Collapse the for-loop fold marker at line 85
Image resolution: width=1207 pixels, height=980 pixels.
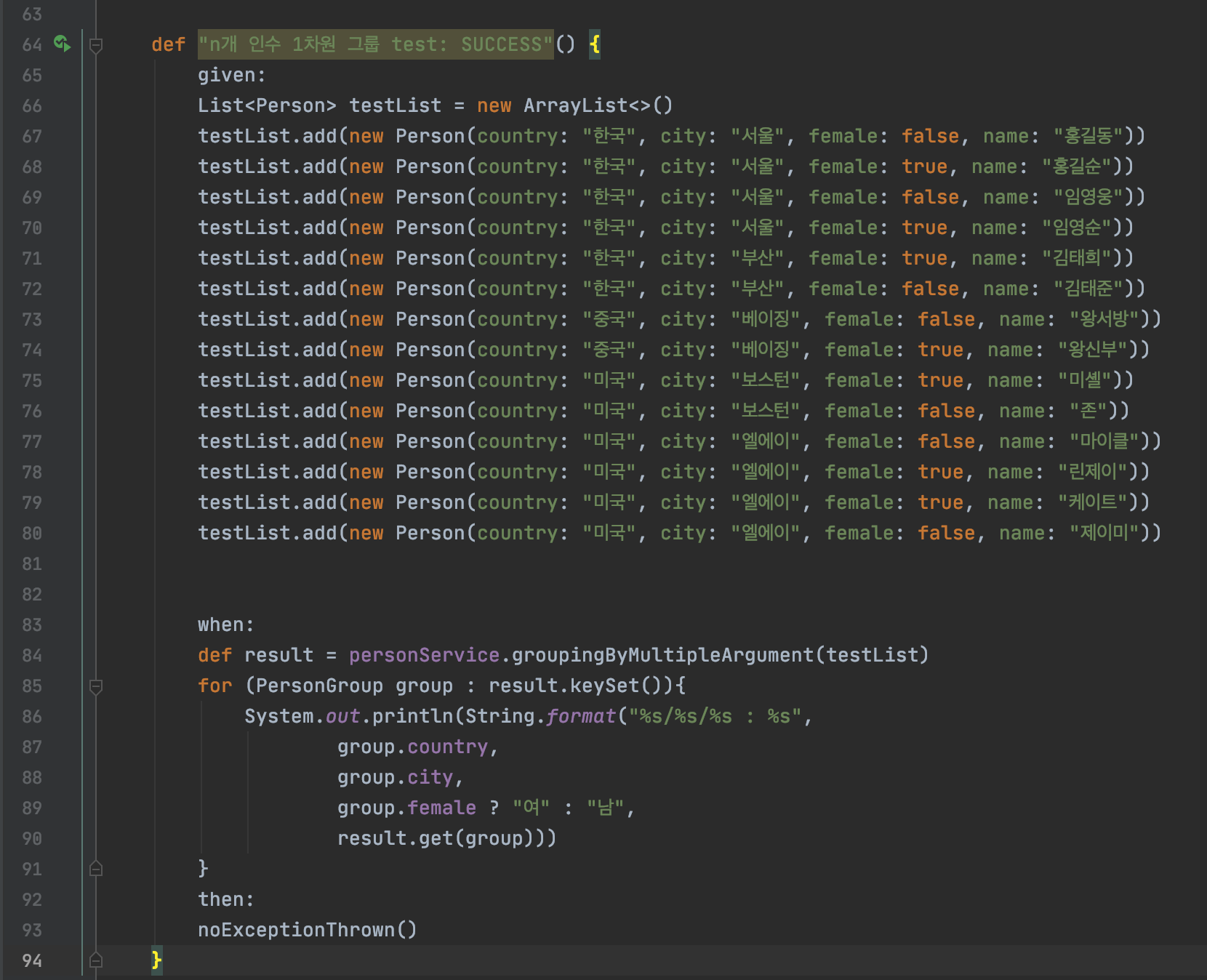pyautogui.click(x=95, y=686)
